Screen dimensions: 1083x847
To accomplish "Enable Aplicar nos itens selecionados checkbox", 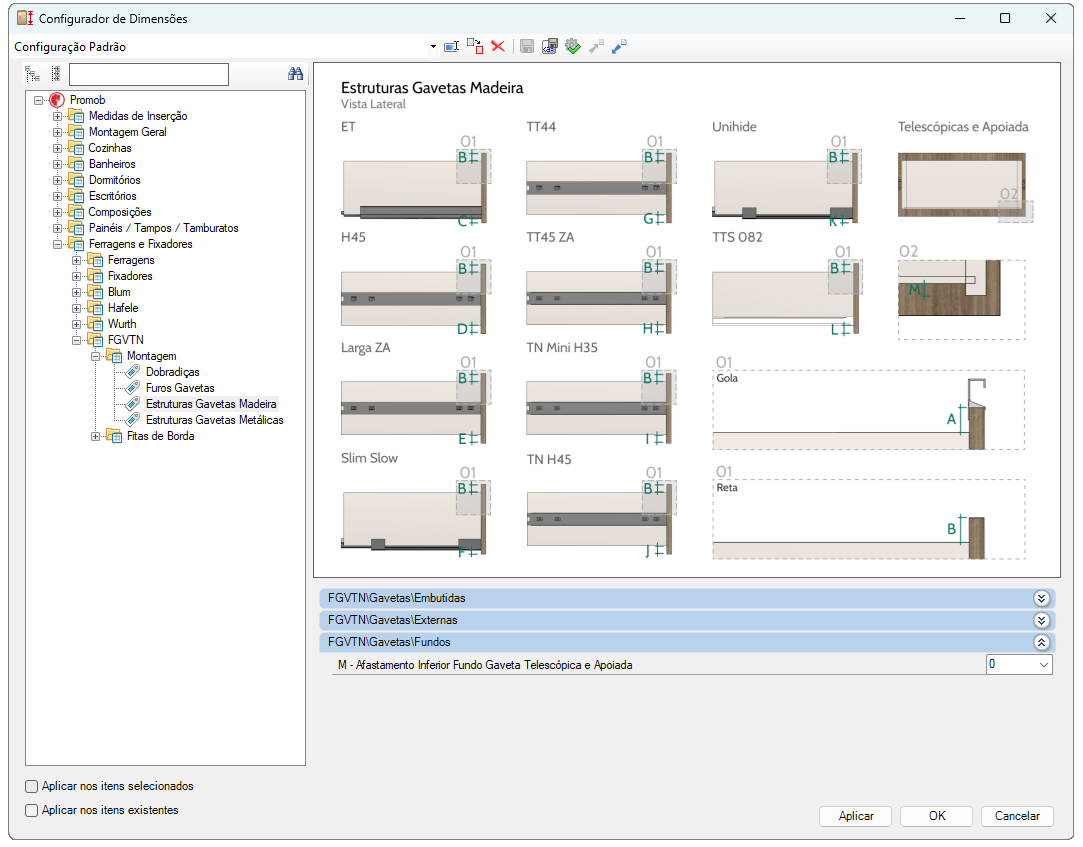I will (32, 787).
